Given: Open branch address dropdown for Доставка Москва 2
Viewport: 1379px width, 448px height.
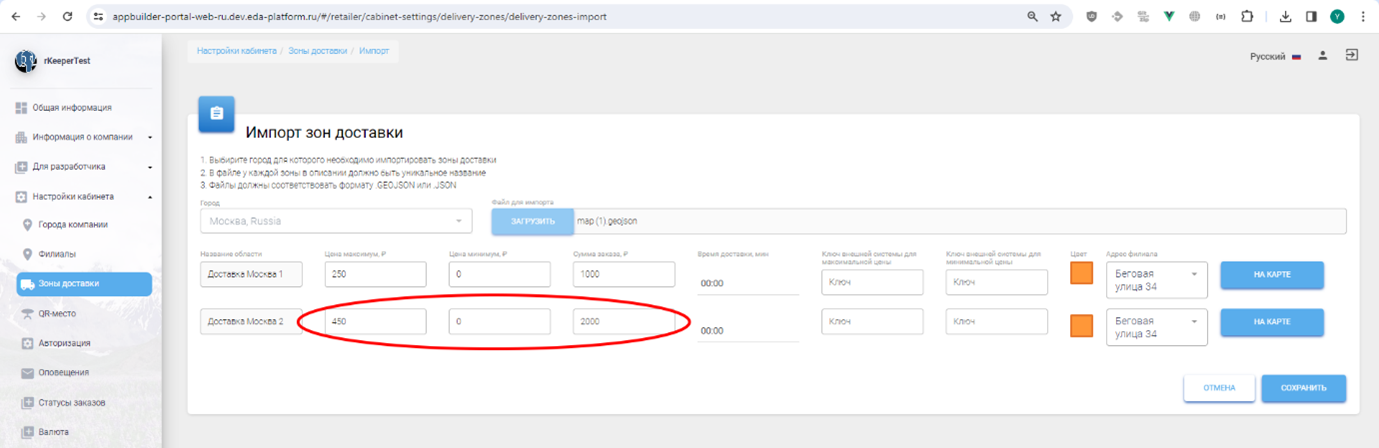Looking at the screenshot, I should [x=1156, y=327].
